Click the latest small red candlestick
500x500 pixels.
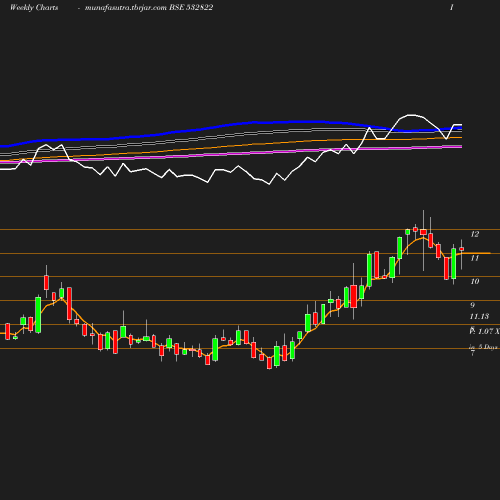(x=462, y=249)
